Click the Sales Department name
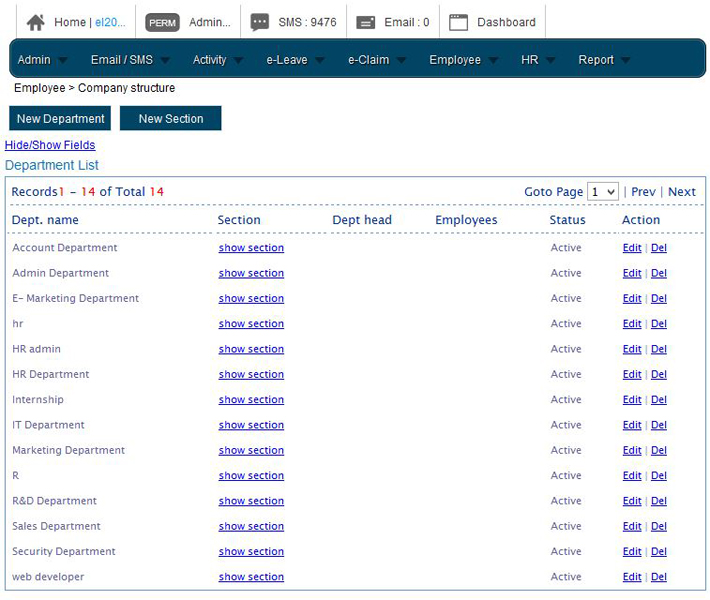Screen dimensions: 710x600 tap(56, 526)
